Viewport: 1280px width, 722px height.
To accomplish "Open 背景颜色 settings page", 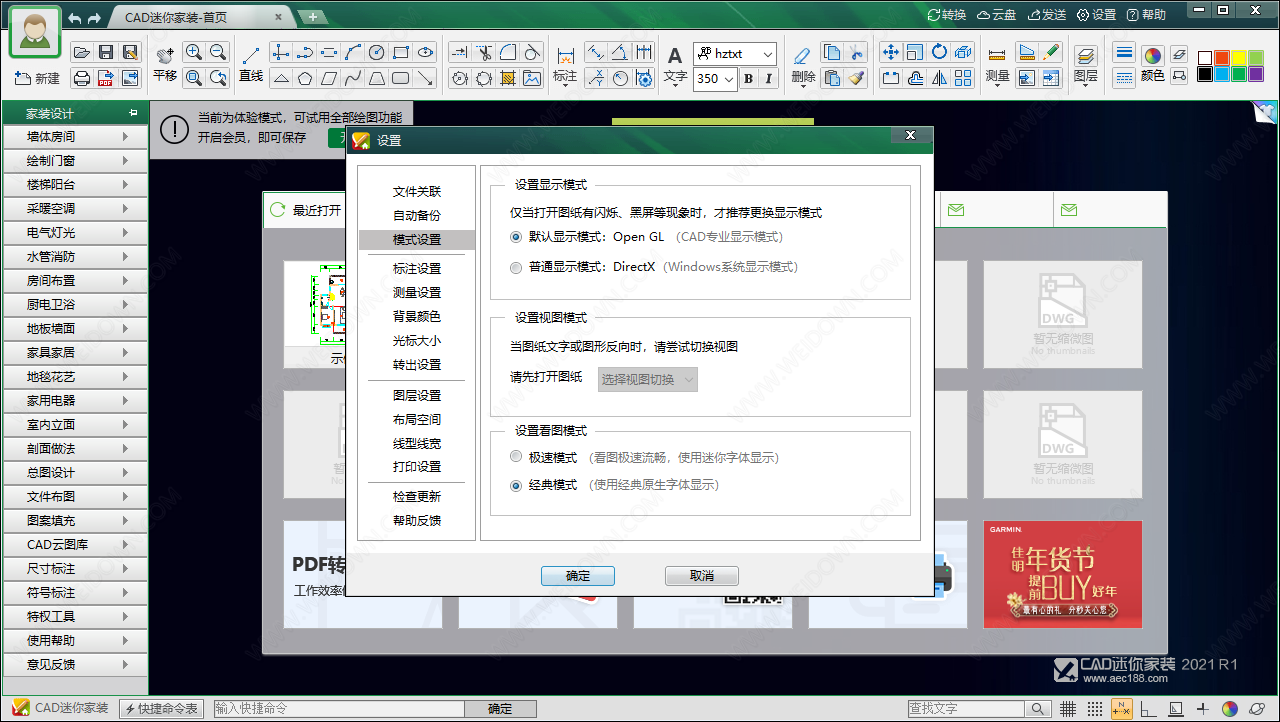I will (x=417, y=316).
